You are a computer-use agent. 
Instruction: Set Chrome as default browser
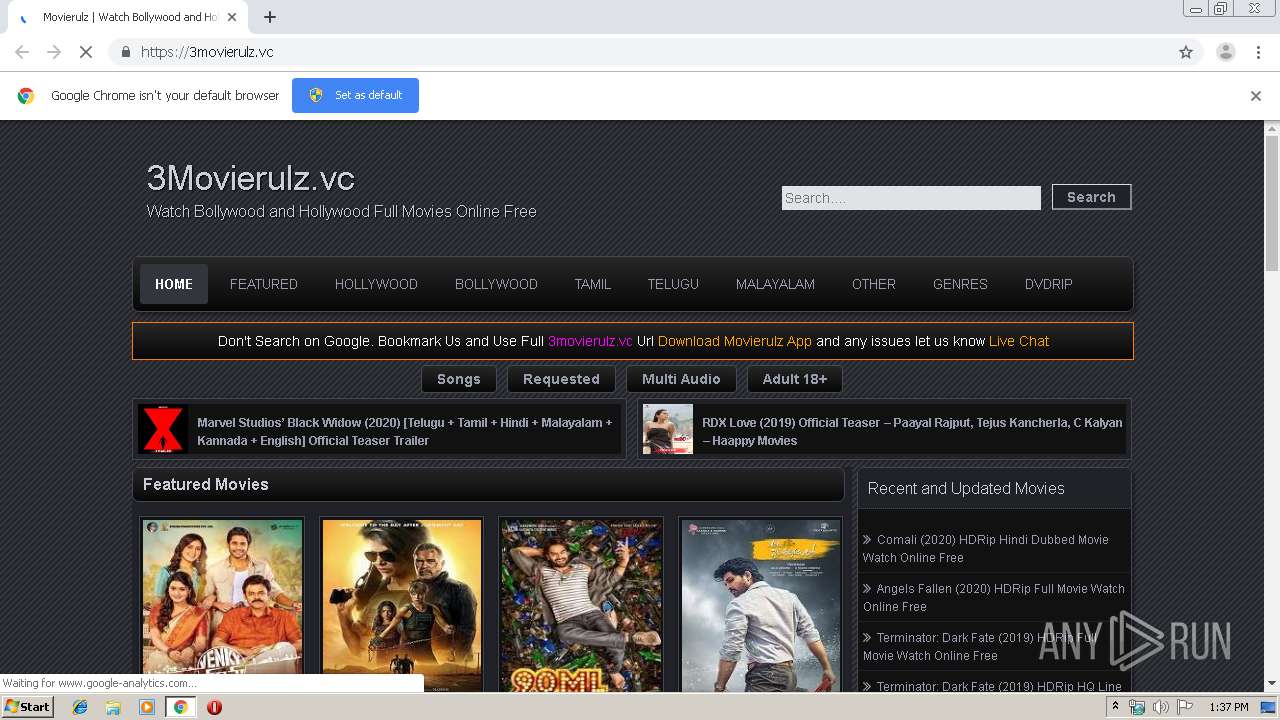(355, 95)
